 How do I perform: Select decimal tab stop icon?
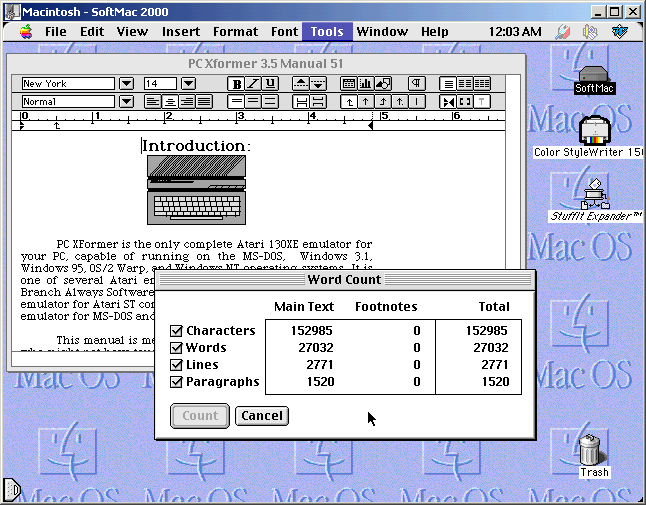[x=400, y=101]
